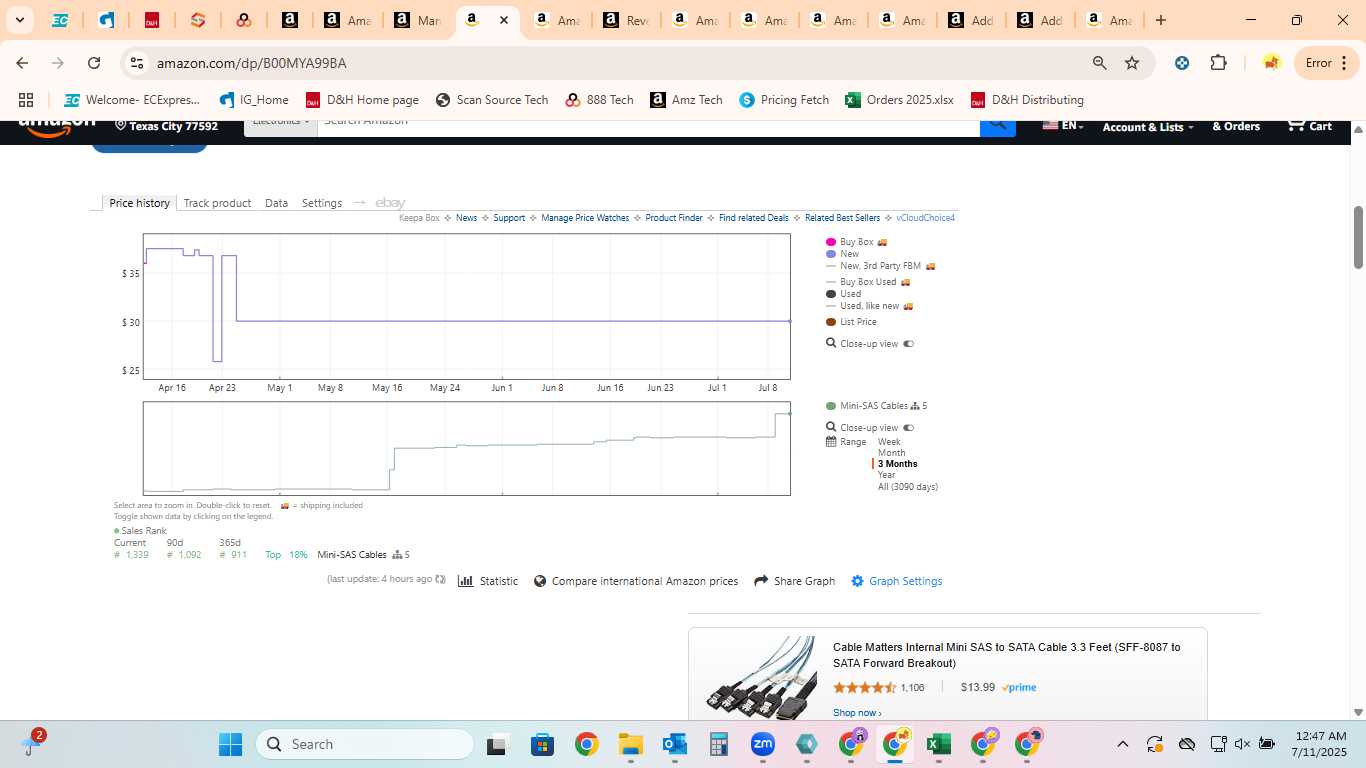The width and height of the screenshot is (1366, 768).
Task: Switch to the Data tab
Action: pyautogui.click(x=276, y=203)
